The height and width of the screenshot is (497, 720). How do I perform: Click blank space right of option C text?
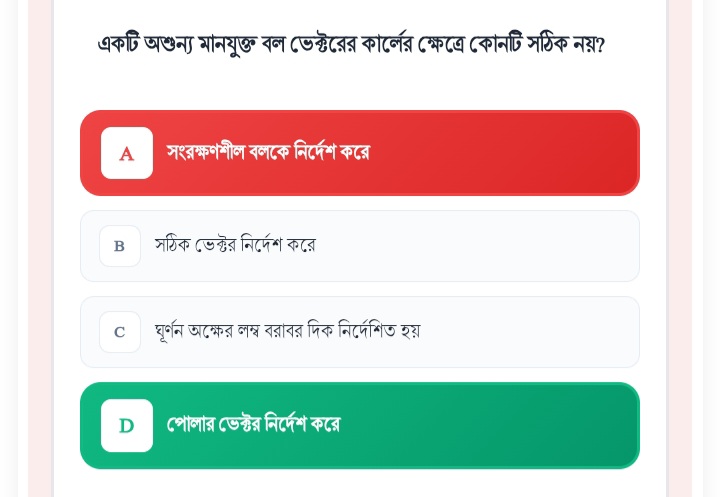[x=530, y=332]
